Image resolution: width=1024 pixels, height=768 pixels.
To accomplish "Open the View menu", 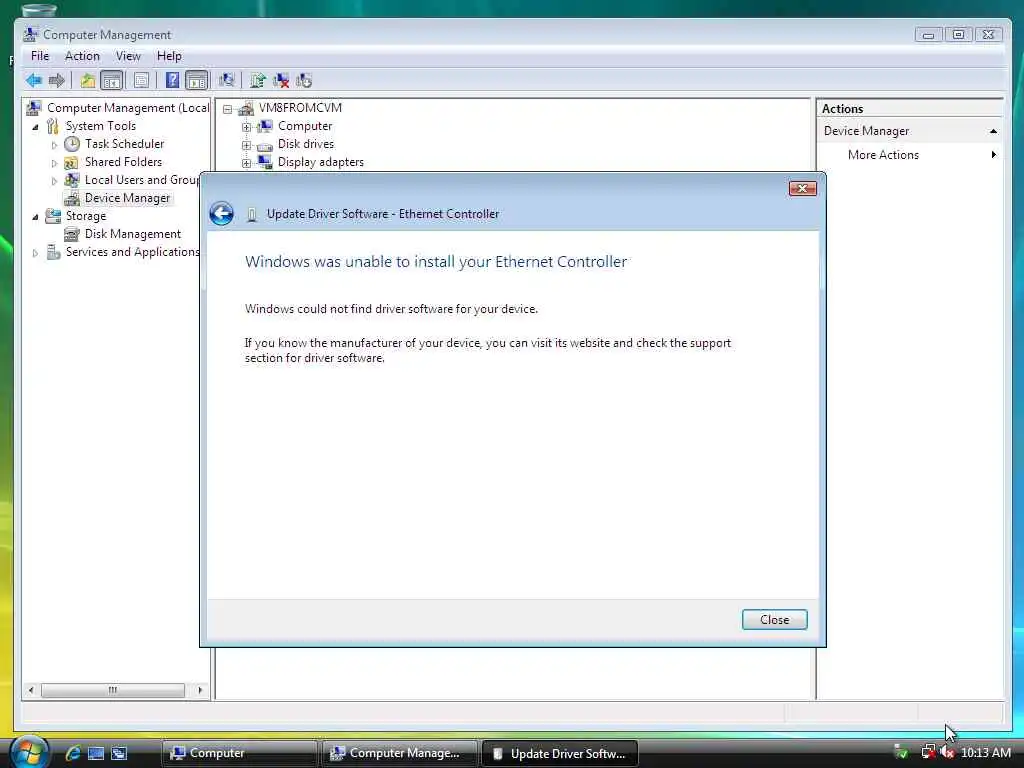I will (x=128, y=56).
